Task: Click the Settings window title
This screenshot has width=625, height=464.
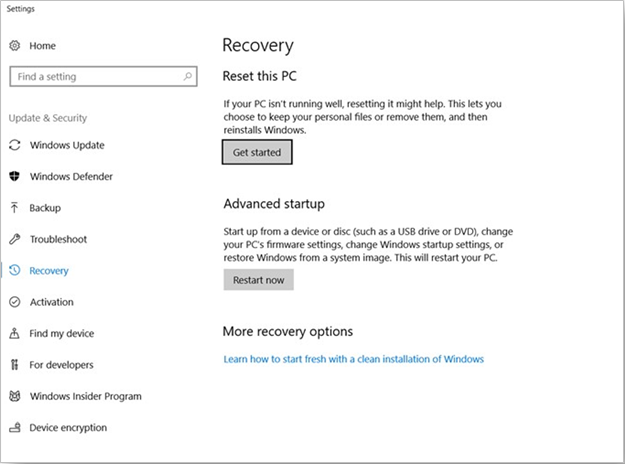Action: point(20,9)
